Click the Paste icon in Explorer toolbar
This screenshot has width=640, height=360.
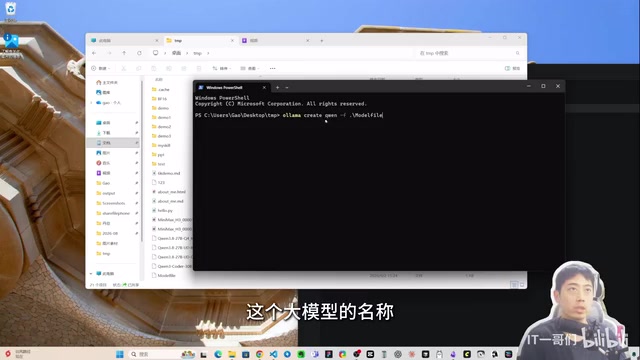pyautogui.click(x=153, y=69)
